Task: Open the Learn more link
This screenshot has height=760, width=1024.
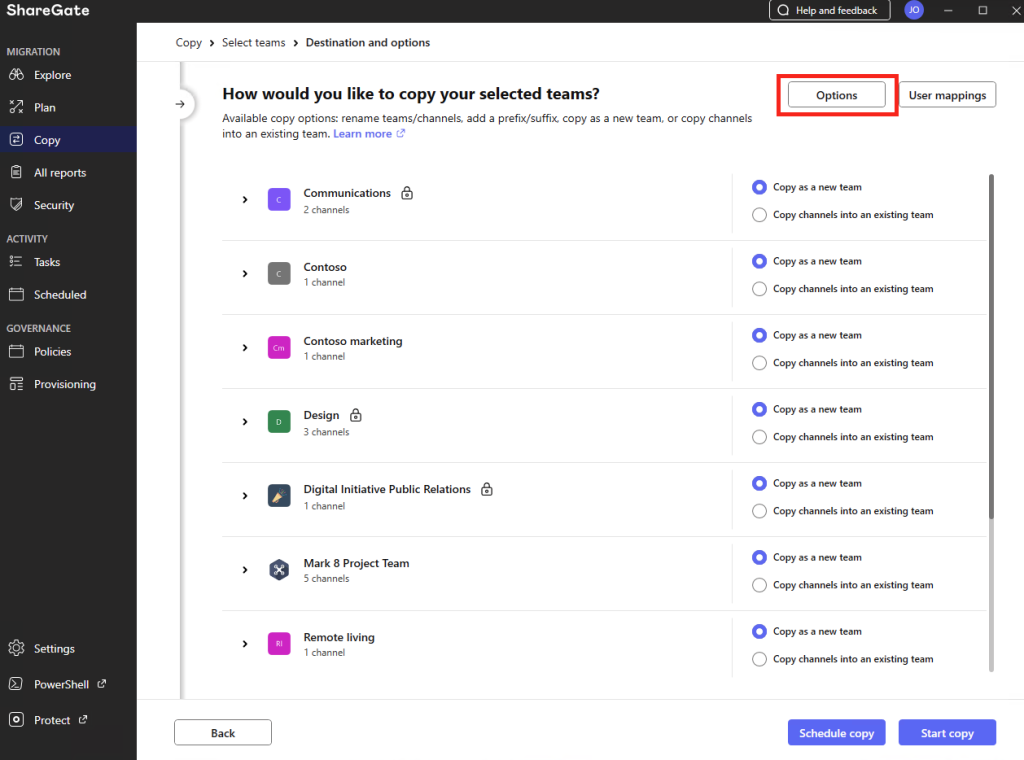Action: [x=362, y=134]
